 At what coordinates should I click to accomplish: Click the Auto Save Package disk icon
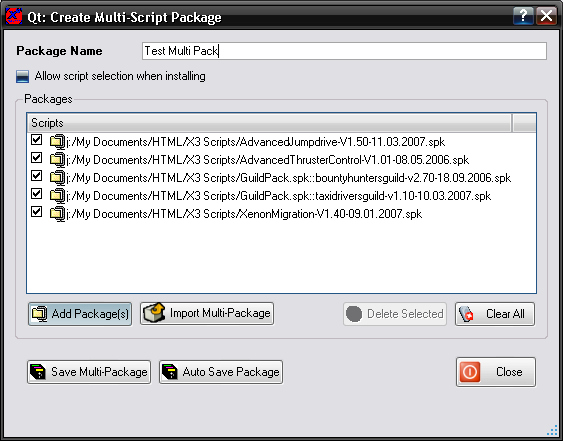click(169, 372)
